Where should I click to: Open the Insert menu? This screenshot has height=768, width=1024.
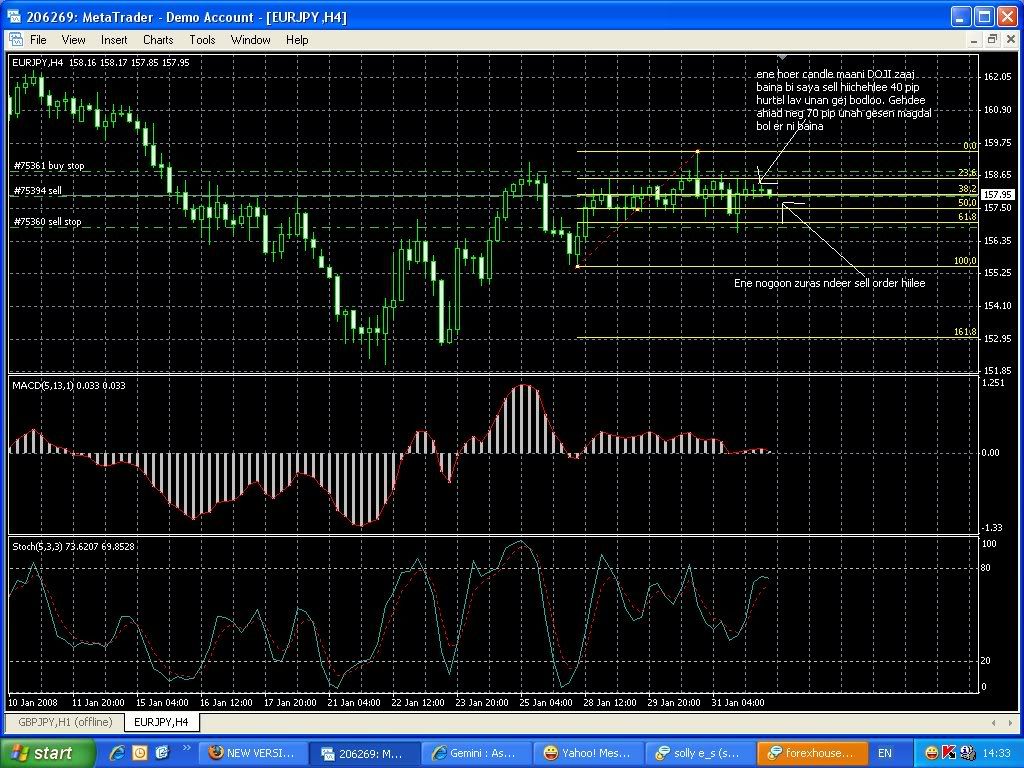tap(114, 40)
